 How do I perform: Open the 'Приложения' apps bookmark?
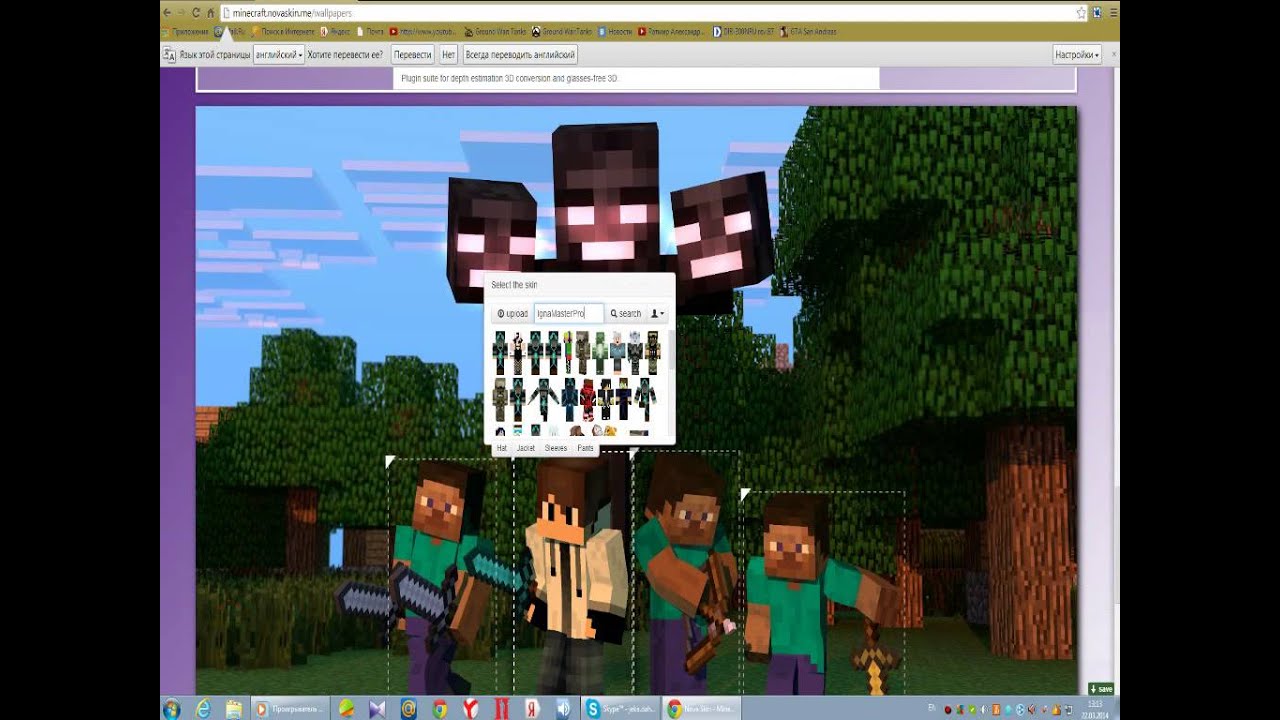tap(186, 32)
